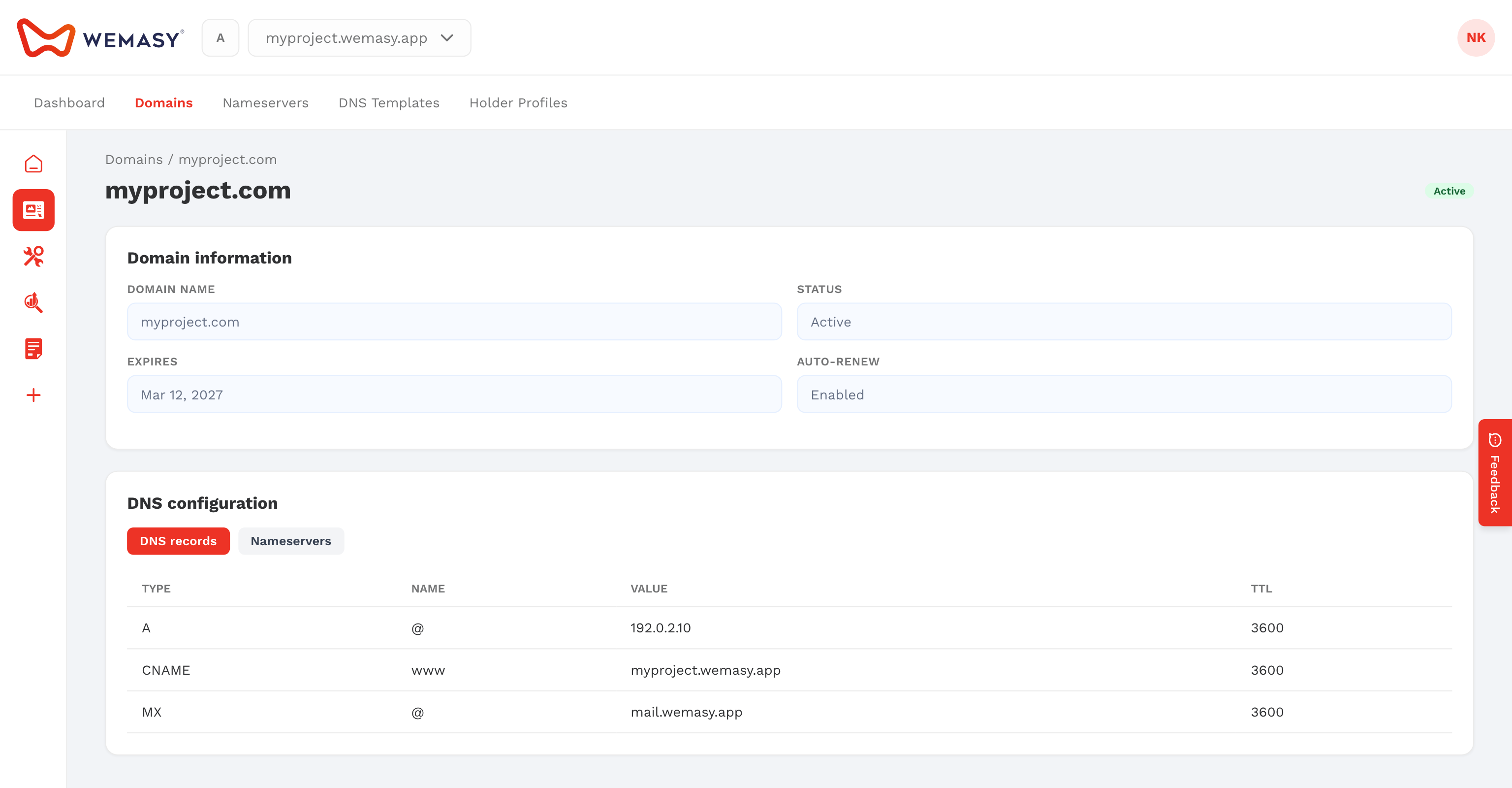Switch to the Nameservers pill tab

pyautogui.click(x=290, y=541)
